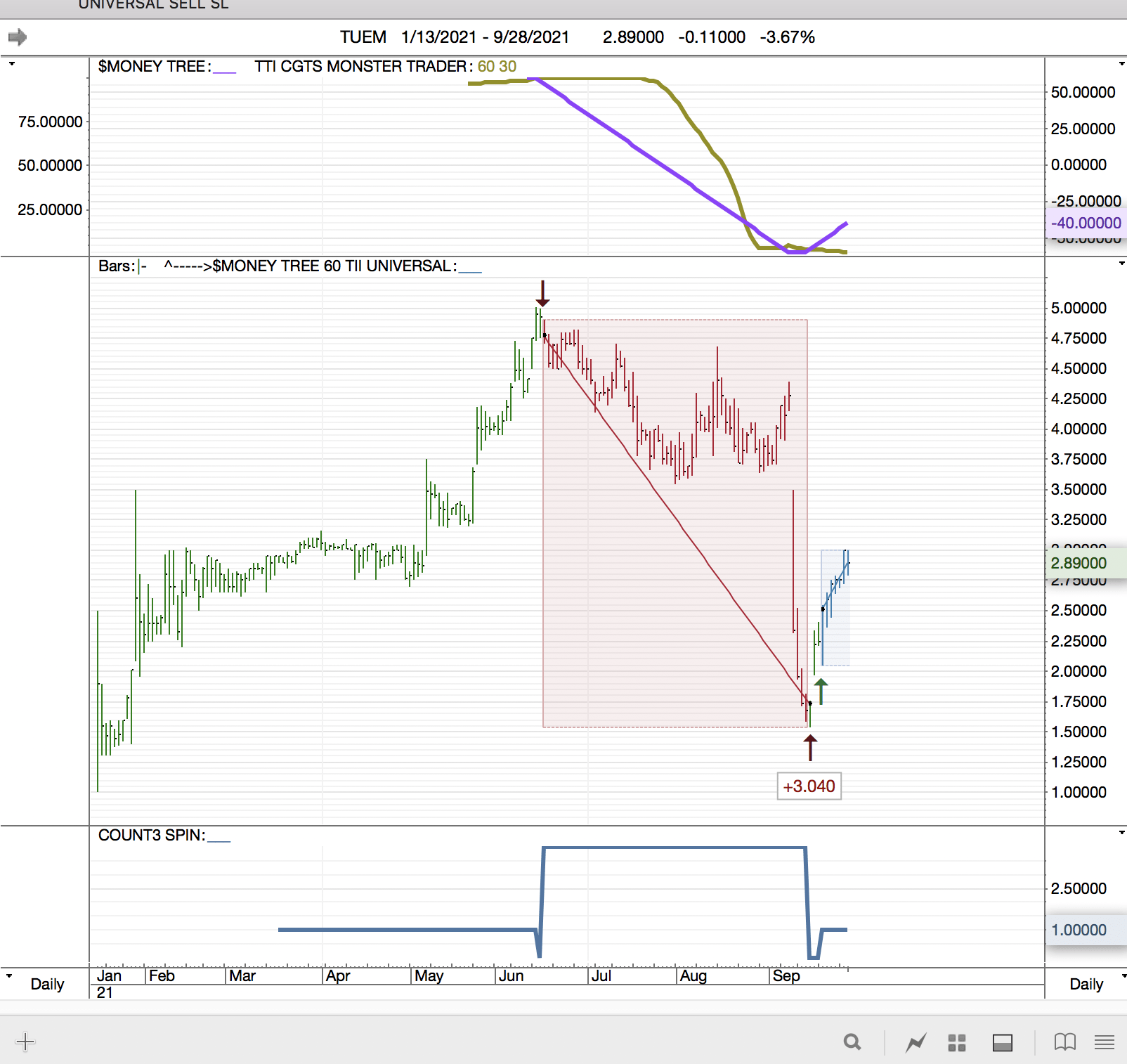Screen dimensions: 1127x1064
Task: Click the Jul label on the time axis
Action: (601, 975)
